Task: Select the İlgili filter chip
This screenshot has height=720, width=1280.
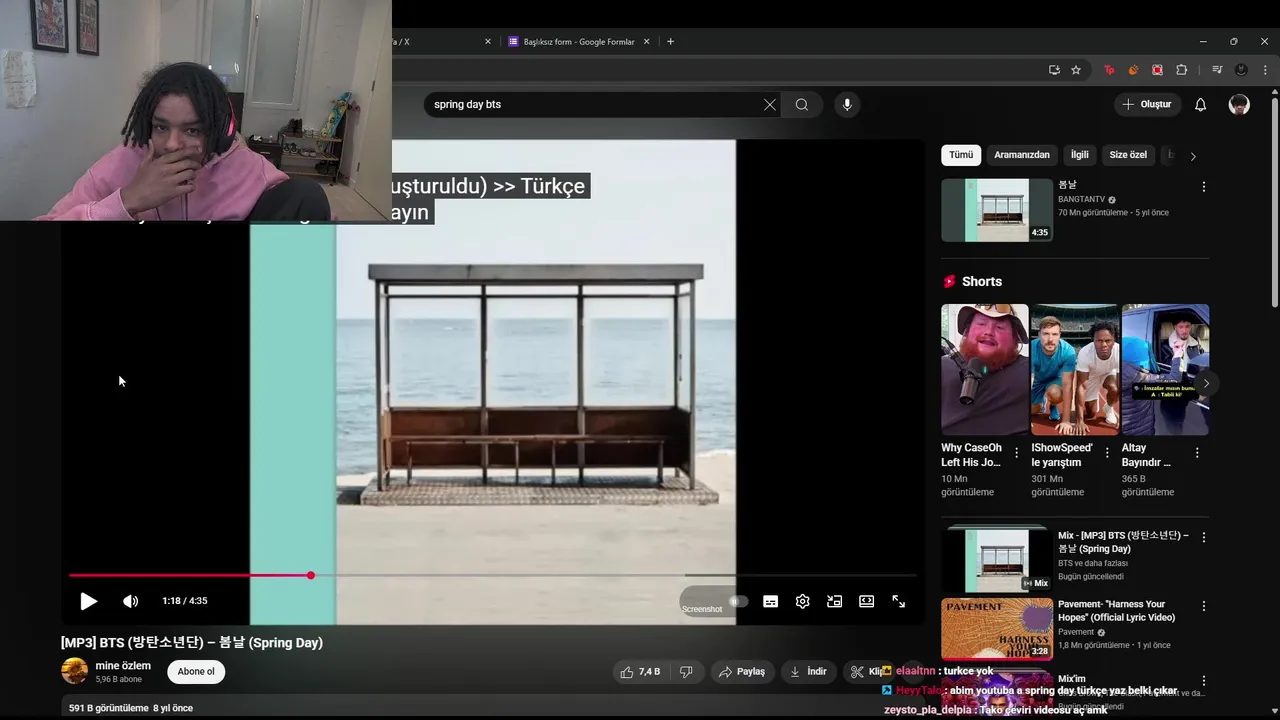Action: pos(1080,155)
